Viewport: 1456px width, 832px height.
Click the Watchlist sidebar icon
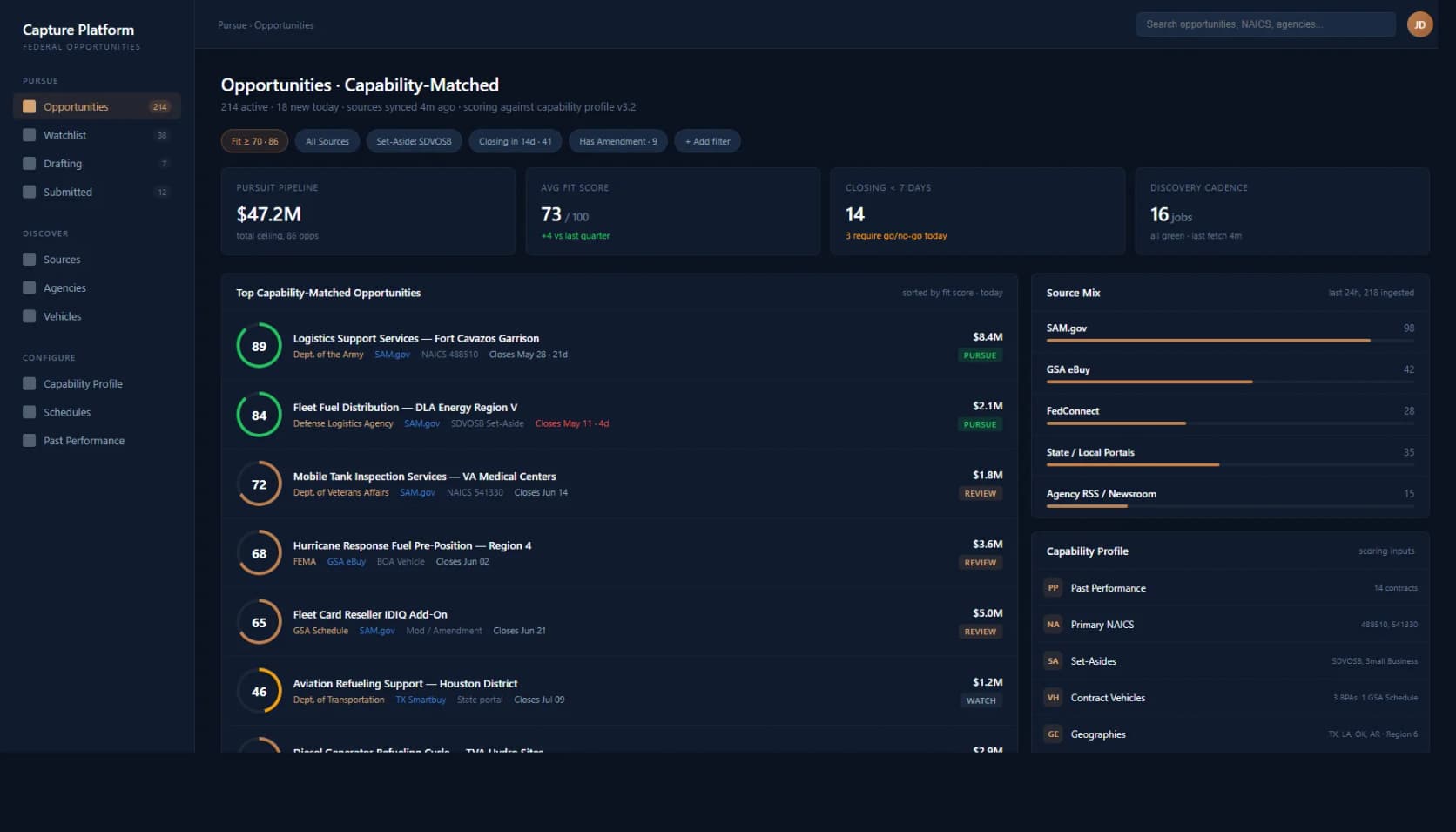[30, 135]
